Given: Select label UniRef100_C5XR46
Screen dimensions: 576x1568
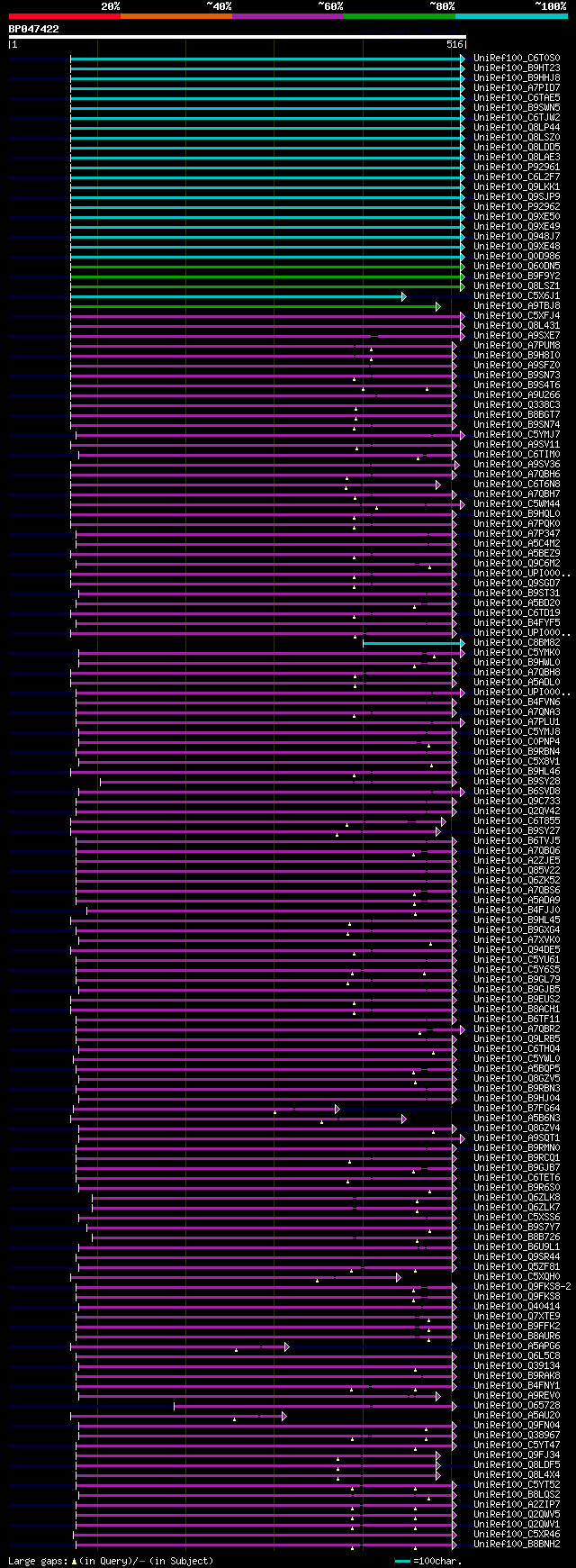Looking at the screenshot, I should click(517, 1535).
